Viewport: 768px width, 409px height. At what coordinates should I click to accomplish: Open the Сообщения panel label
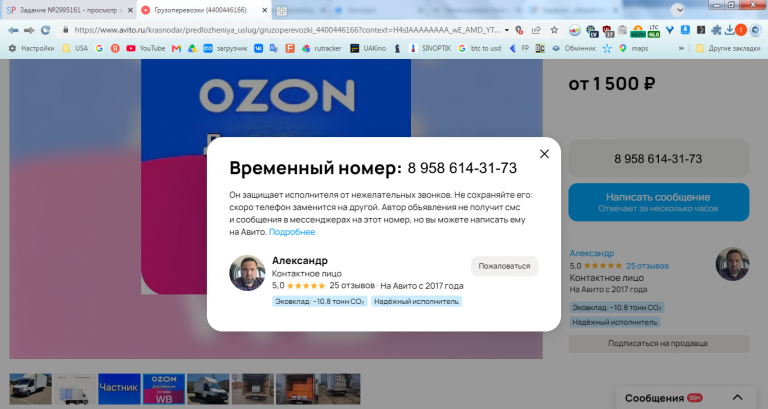click(x=654, y=398)
